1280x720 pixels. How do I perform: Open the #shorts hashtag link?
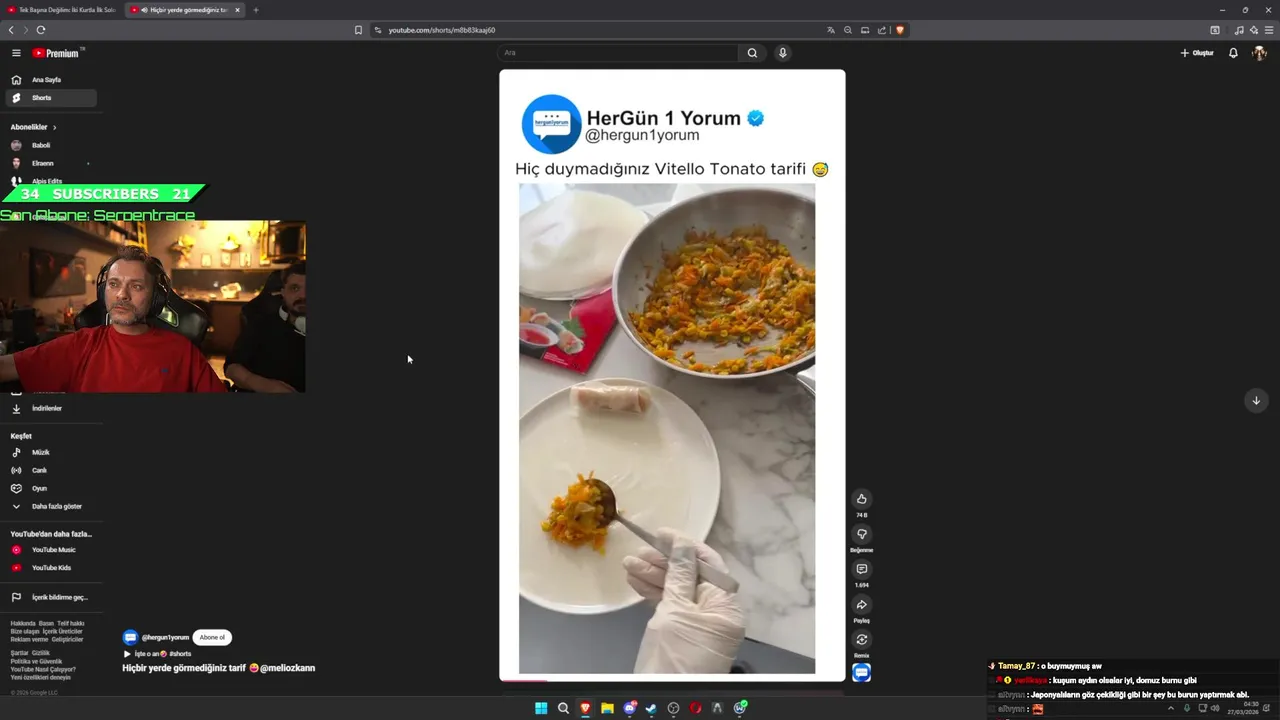pyautogui.click(x=180, y=653)
